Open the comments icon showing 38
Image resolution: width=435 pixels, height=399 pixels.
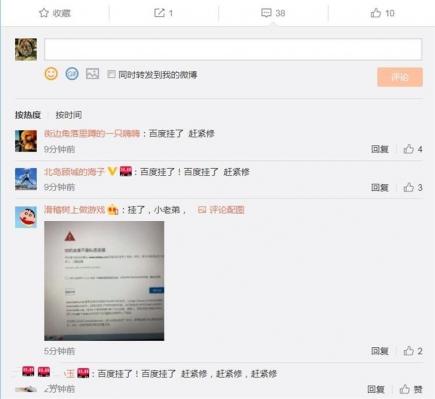266,13
